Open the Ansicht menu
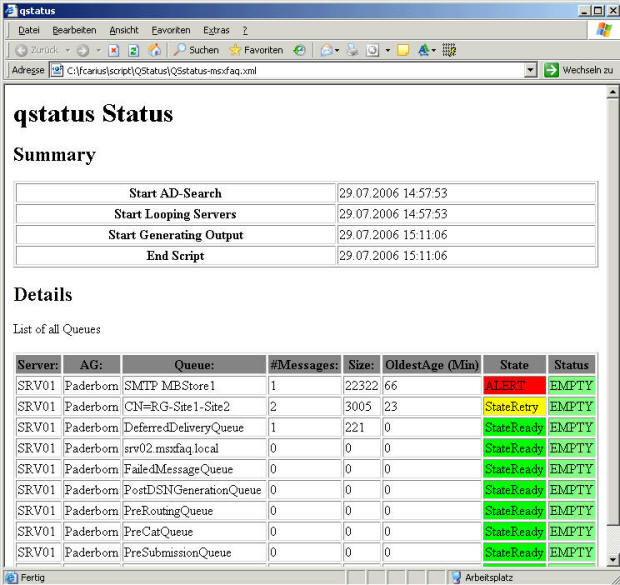The height and width of the screenshot is (585, 620). pyautogui.click(x=124, y=30)
